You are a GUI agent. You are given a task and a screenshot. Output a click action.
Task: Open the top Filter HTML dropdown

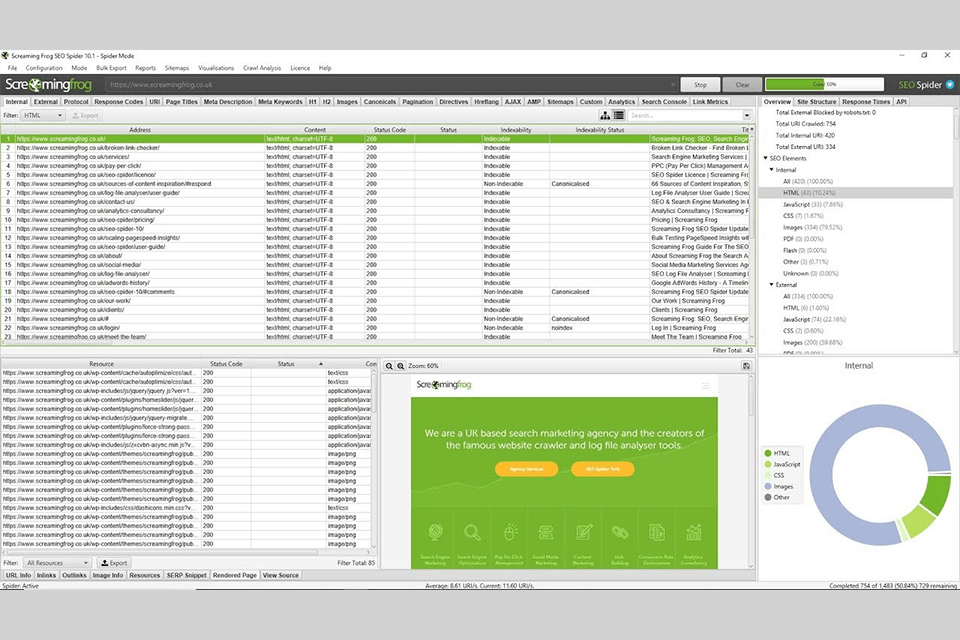pyautogui.click(x=43, y=115)
